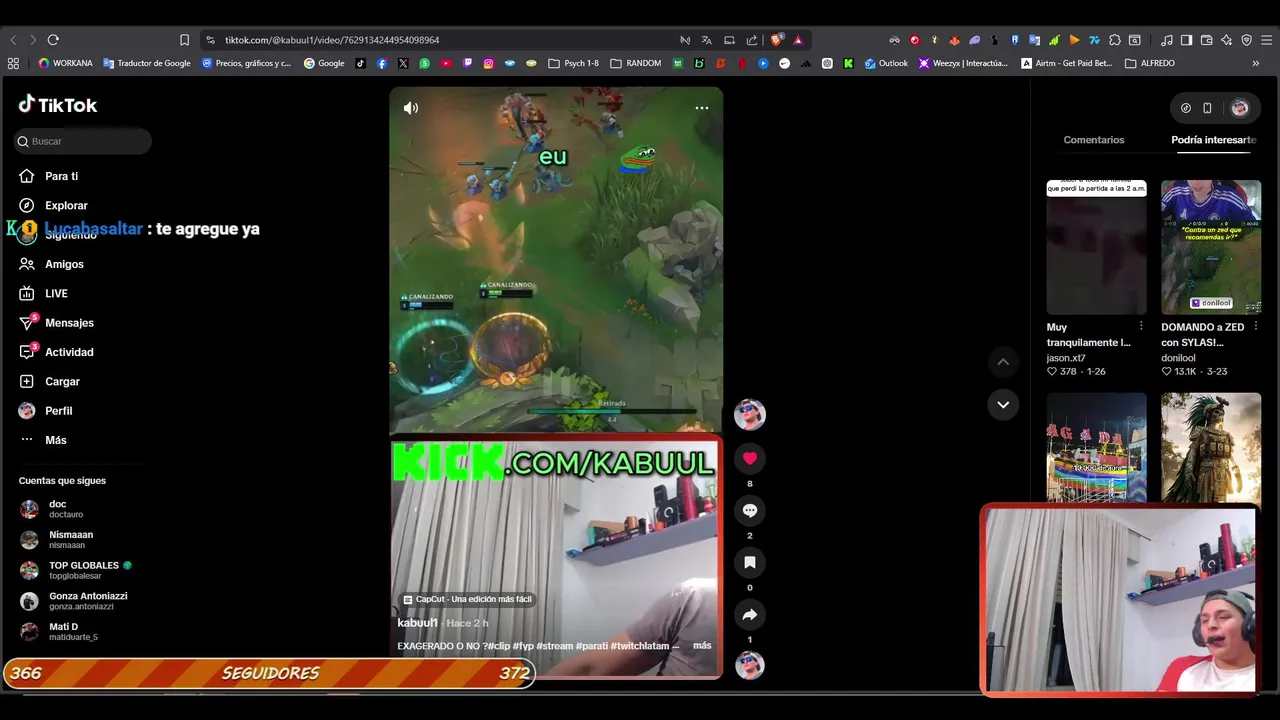Share the video with arrow icon
Viewport: 1280px width, 720px height.
(750, 614)
